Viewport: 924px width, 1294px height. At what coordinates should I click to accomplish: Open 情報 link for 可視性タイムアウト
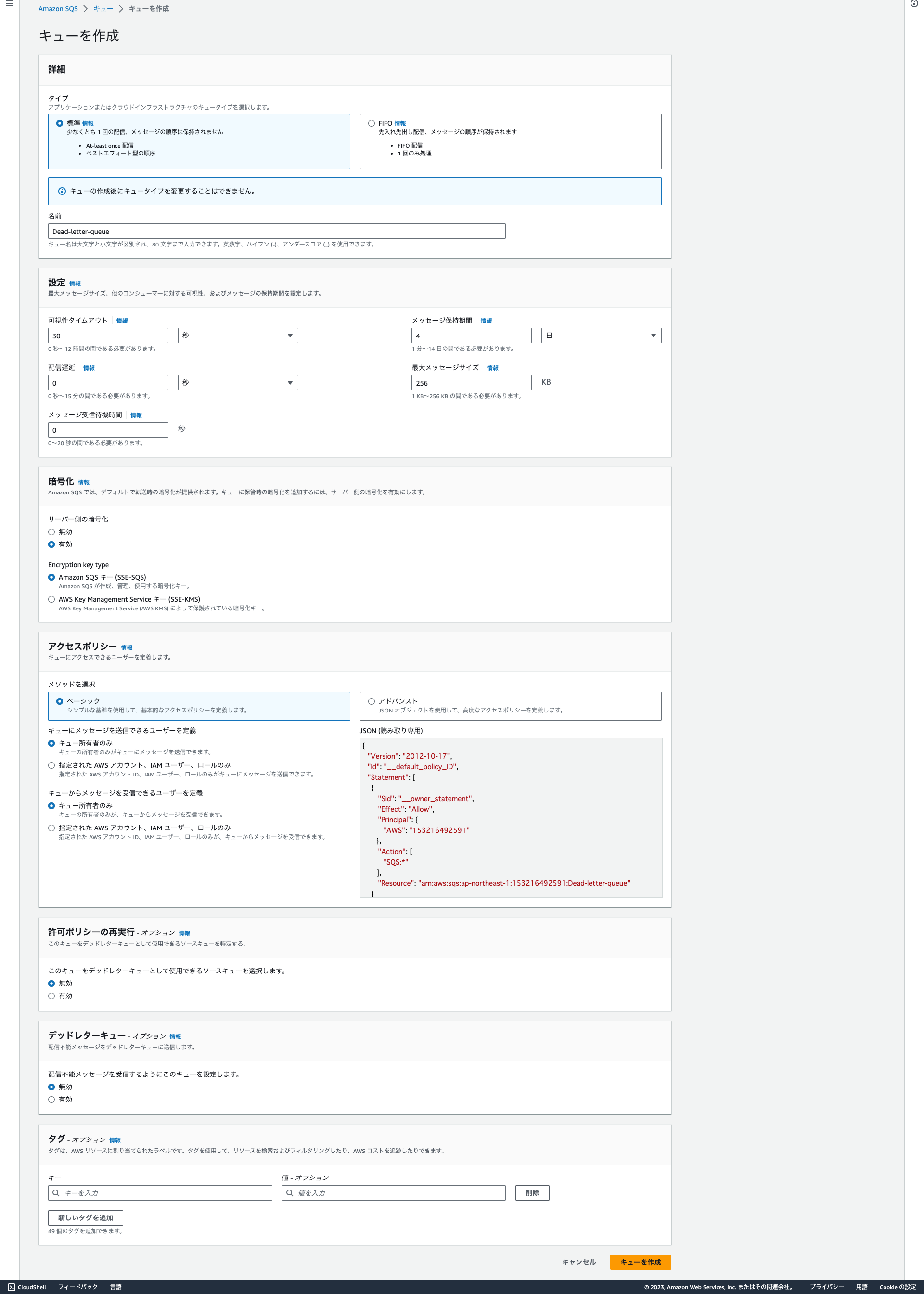(x=122, y=321)
